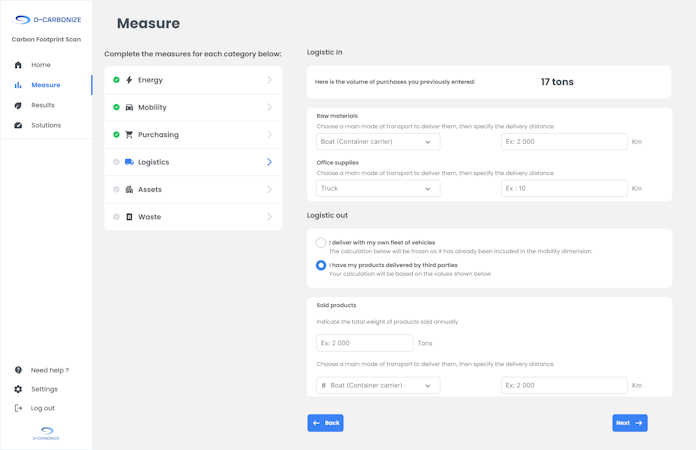
Task: Click the Results leaf icon
Action: (x=18, y=105)
